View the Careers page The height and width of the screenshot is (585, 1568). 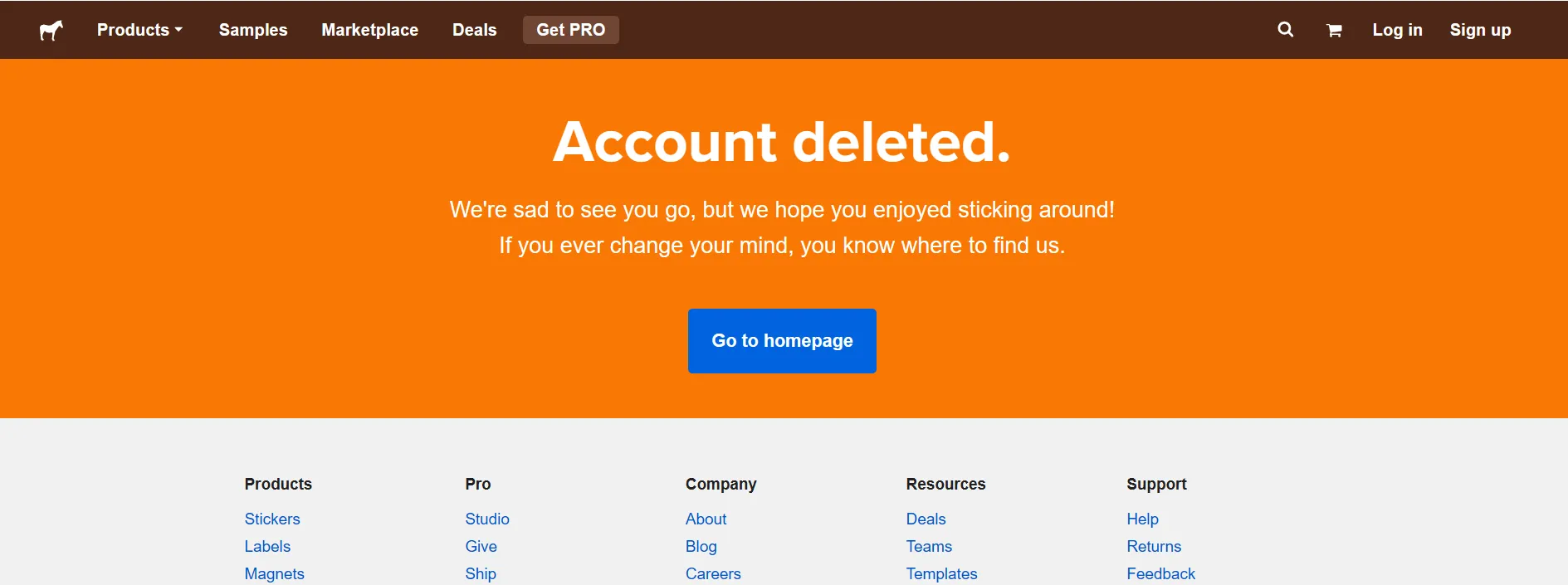(713, 573)
